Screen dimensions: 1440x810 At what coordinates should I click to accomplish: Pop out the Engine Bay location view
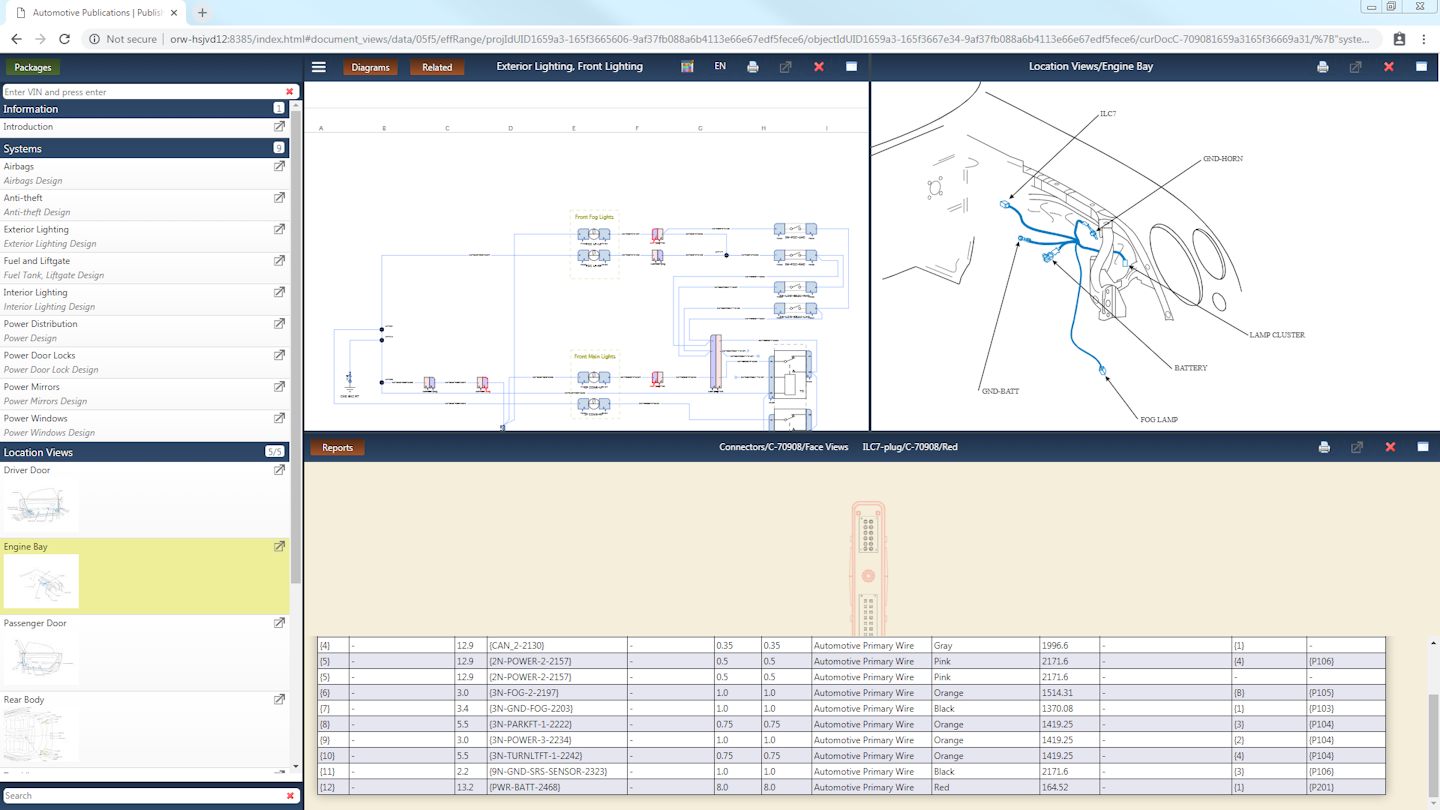tap(1356, 67)
